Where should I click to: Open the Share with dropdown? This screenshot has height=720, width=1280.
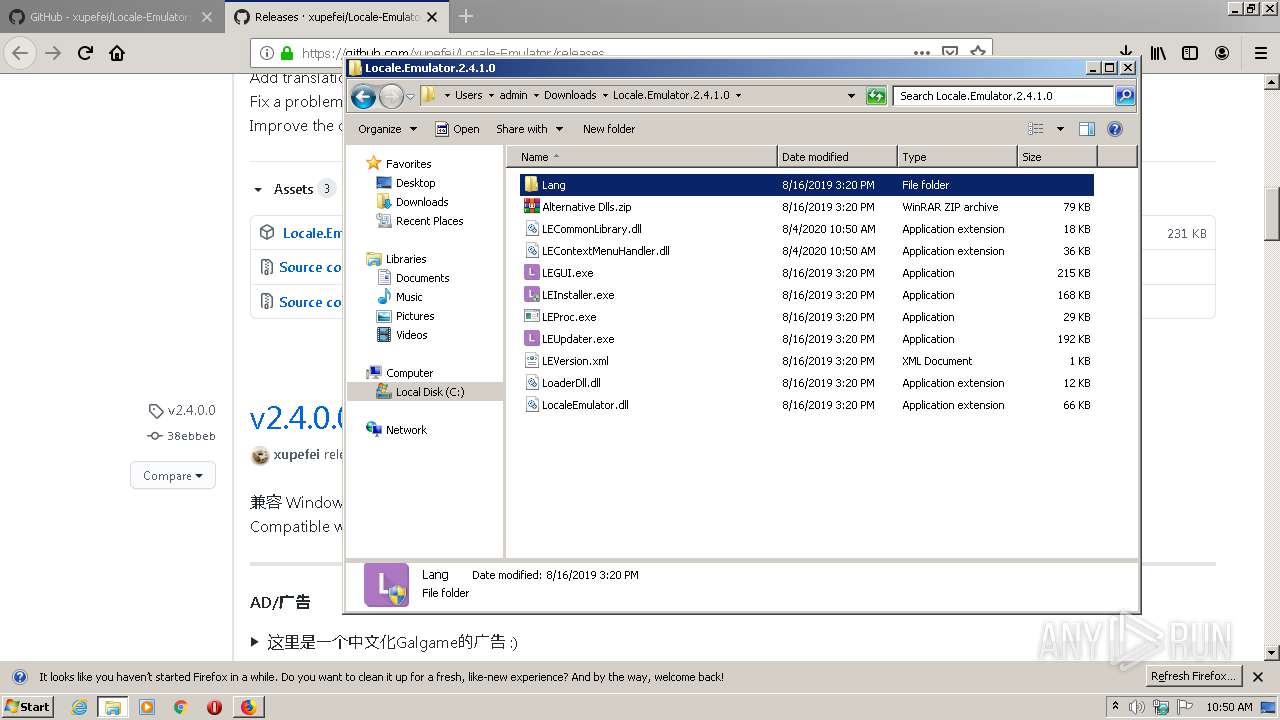[530, 129]
